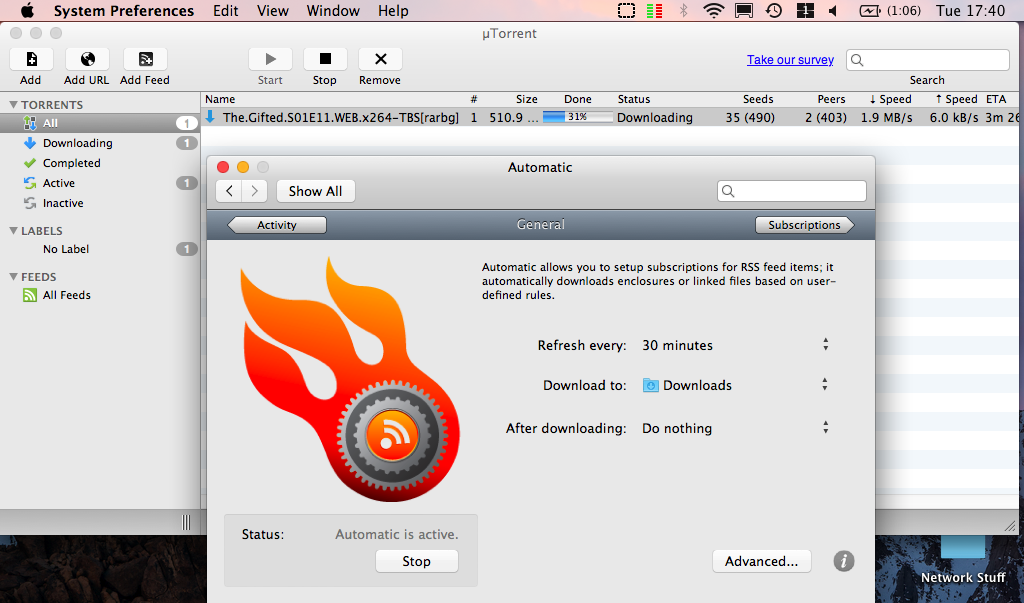Screen dimensions: 1024x603
Task: Click the Remove X icon in toolbar
Action: click(x=380, y=59)
